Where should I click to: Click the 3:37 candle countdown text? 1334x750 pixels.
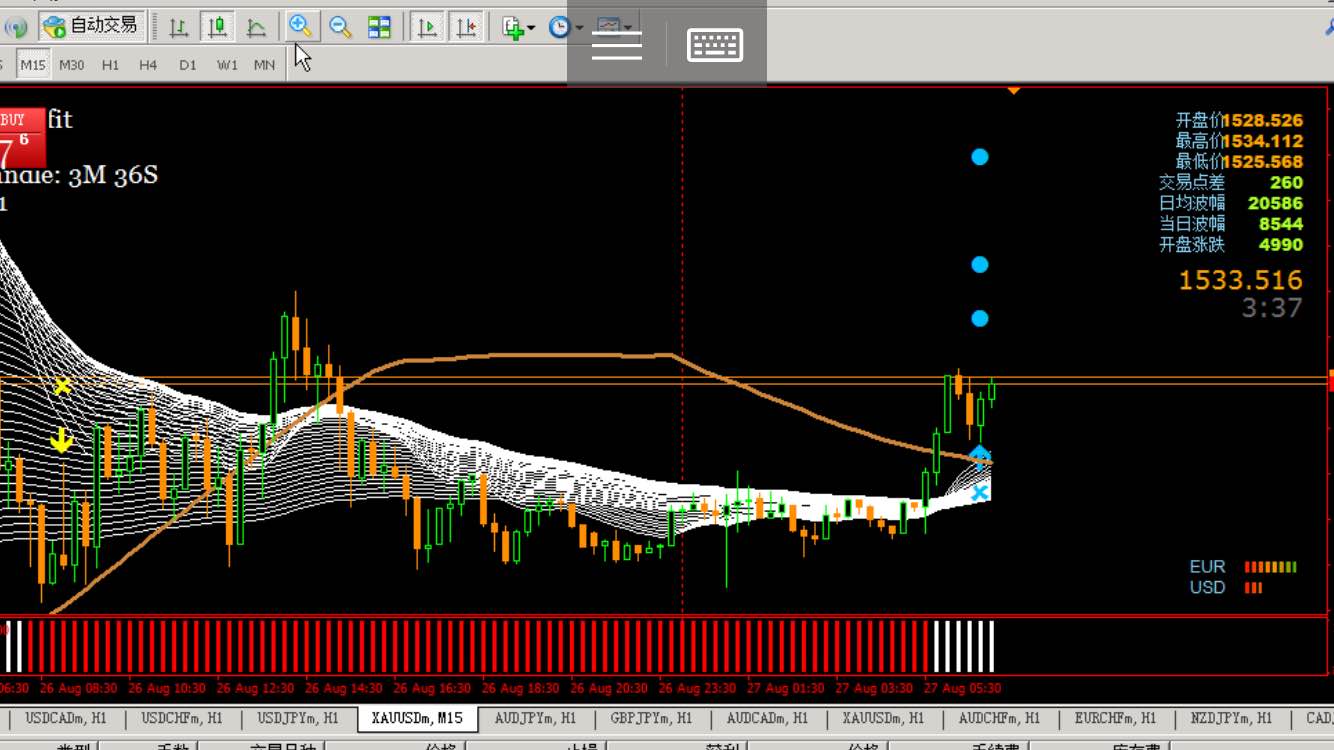1272,307
